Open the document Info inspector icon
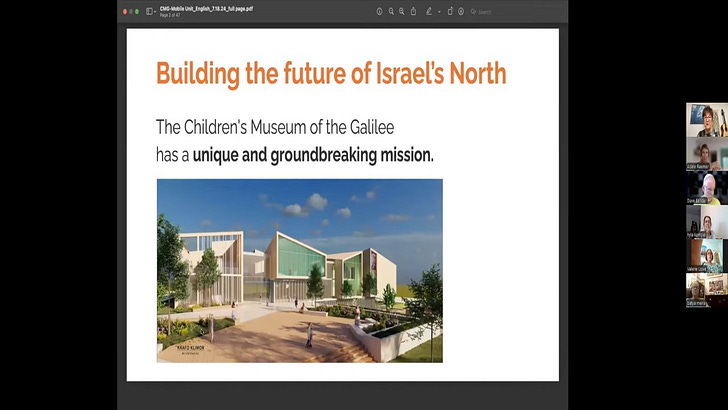This screenshot has width=728, height=410. coord(379,12)
